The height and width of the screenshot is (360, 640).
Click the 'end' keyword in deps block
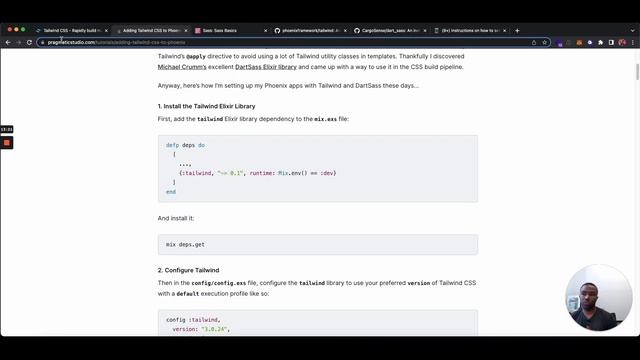click(x=171, y=192)
